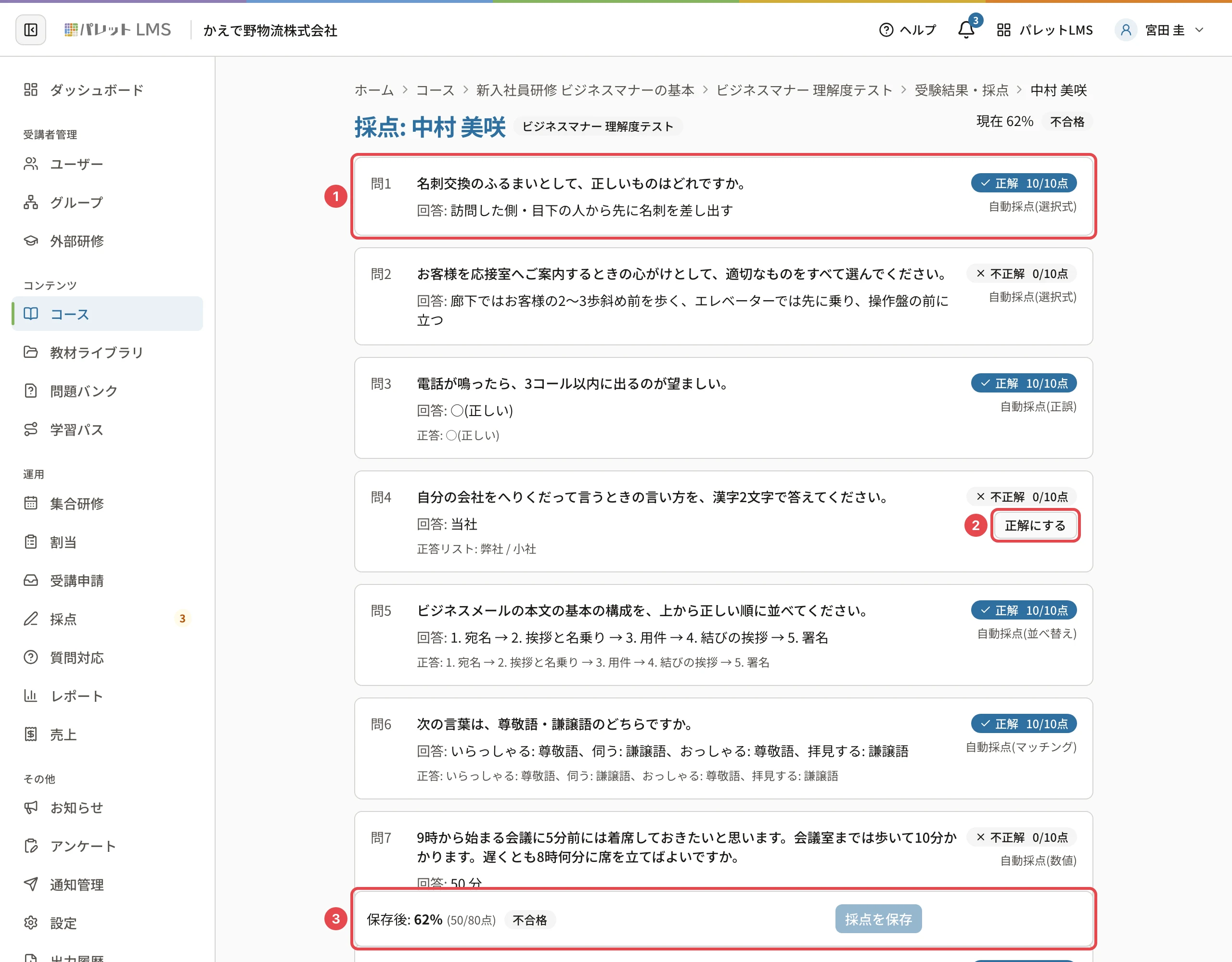Click the 不合格 status badge beside 現在 62%

(x=1067, y=122)
